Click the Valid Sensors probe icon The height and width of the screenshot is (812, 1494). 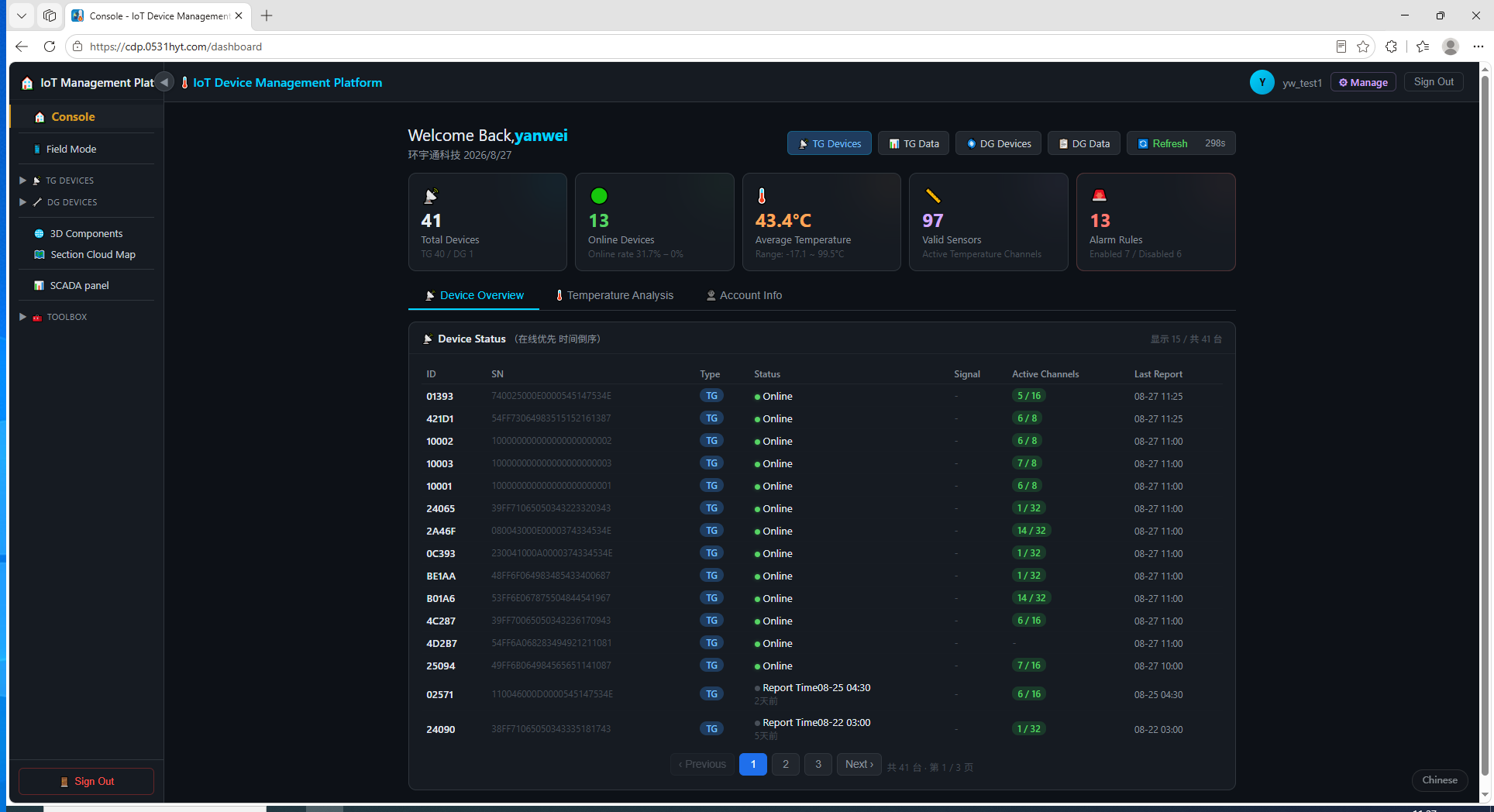click(933, 195)
